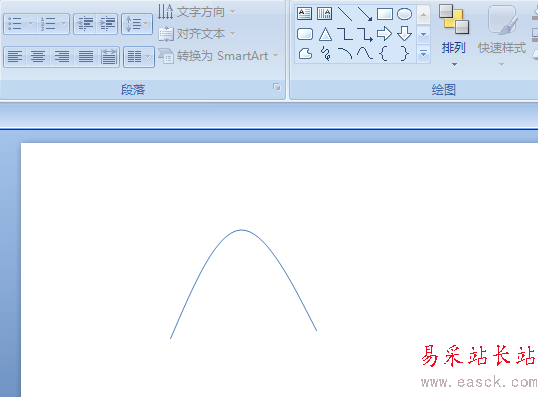538x397 pixels.
Task: Select the left brace shape
Action: click(x=384, y=54)
